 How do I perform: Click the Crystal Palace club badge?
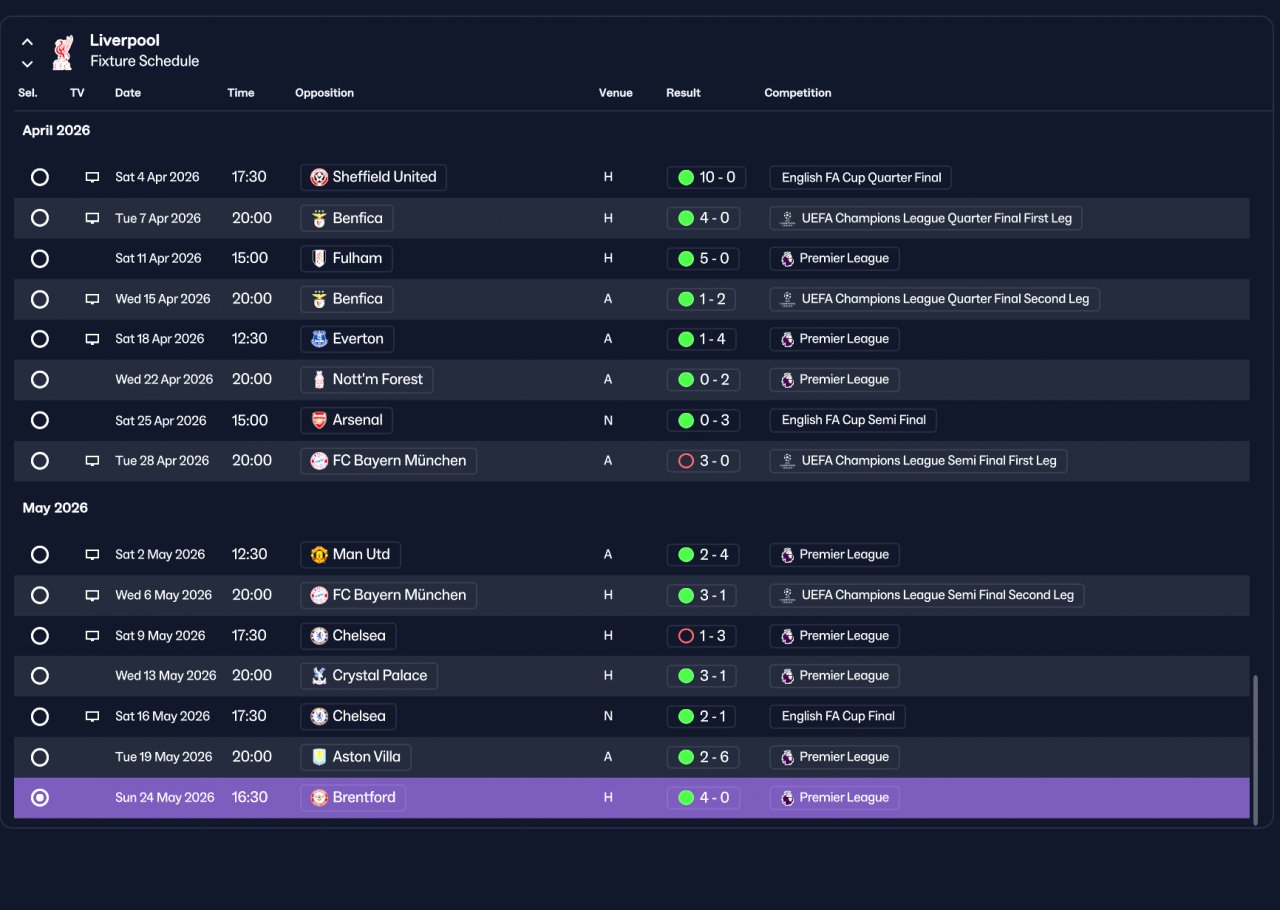319,676
